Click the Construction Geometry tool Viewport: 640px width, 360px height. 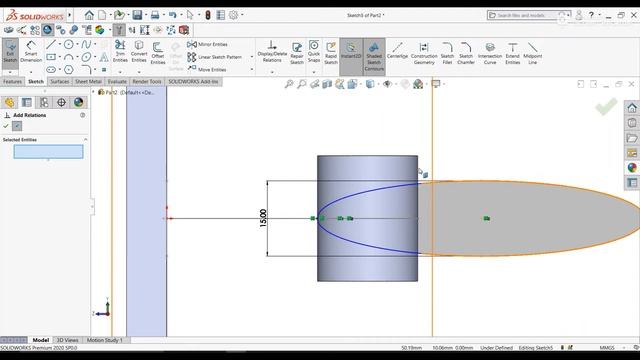point(424,53)
